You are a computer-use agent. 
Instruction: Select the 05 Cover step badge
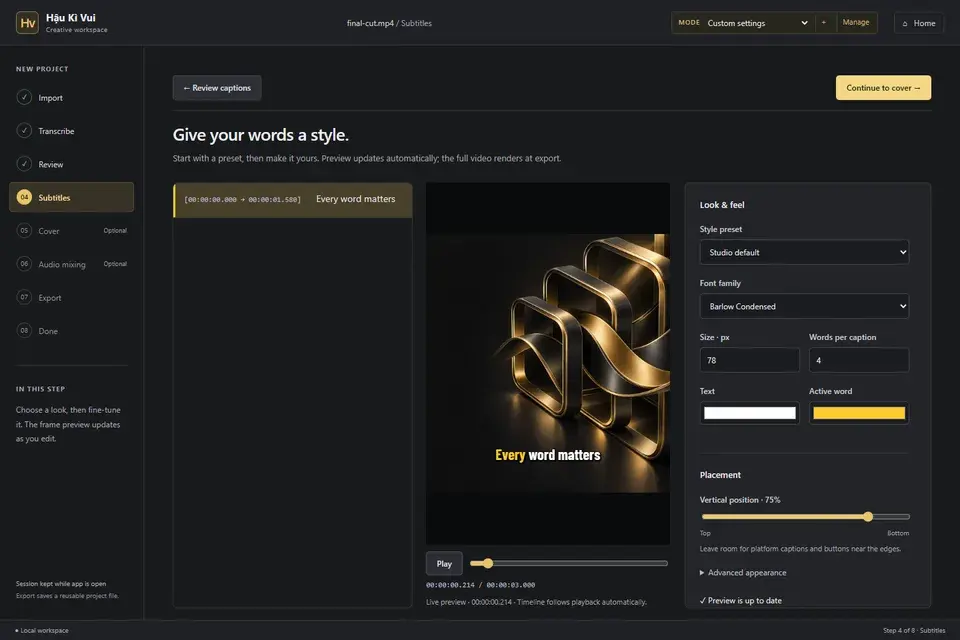tap(24, 231)
